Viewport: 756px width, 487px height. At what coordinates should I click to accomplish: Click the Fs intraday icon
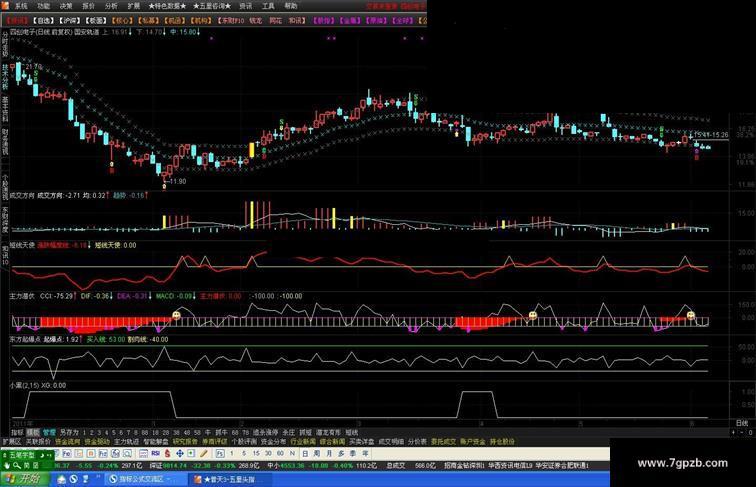[220, 453]
